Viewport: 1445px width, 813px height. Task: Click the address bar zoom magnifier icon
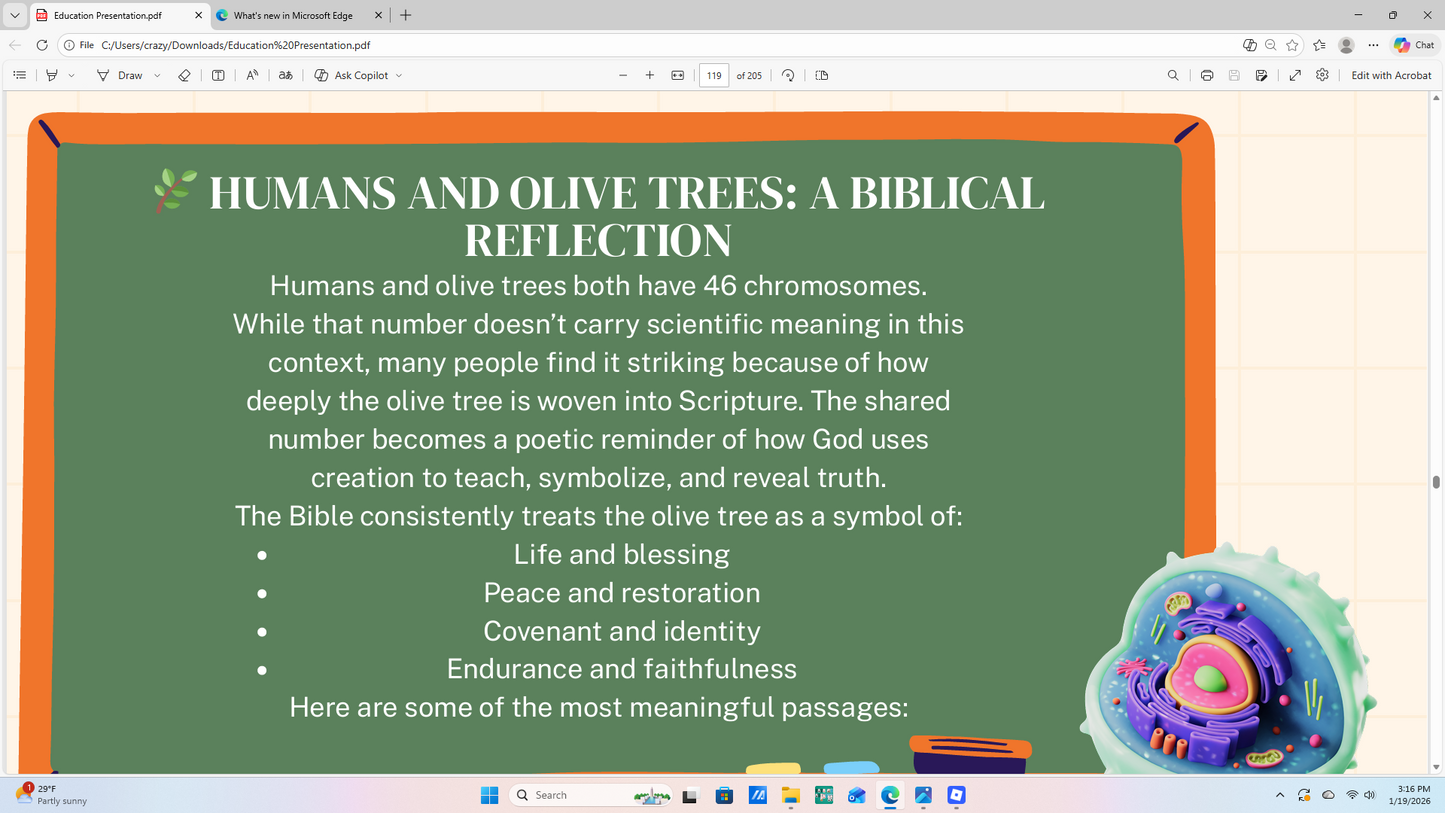[1270, 45]
